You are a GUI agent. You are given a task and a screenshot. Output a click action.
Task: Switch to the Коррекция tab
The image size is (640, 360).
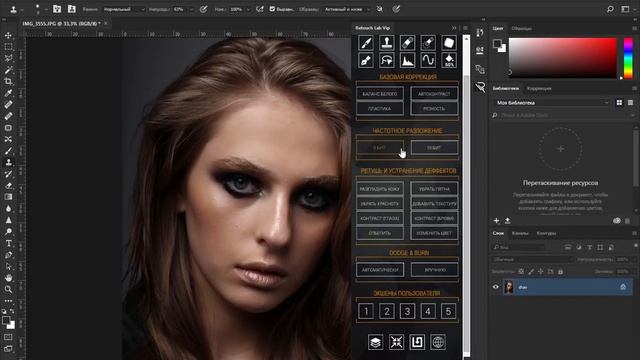pyautogui.click(x=539, y=88)
